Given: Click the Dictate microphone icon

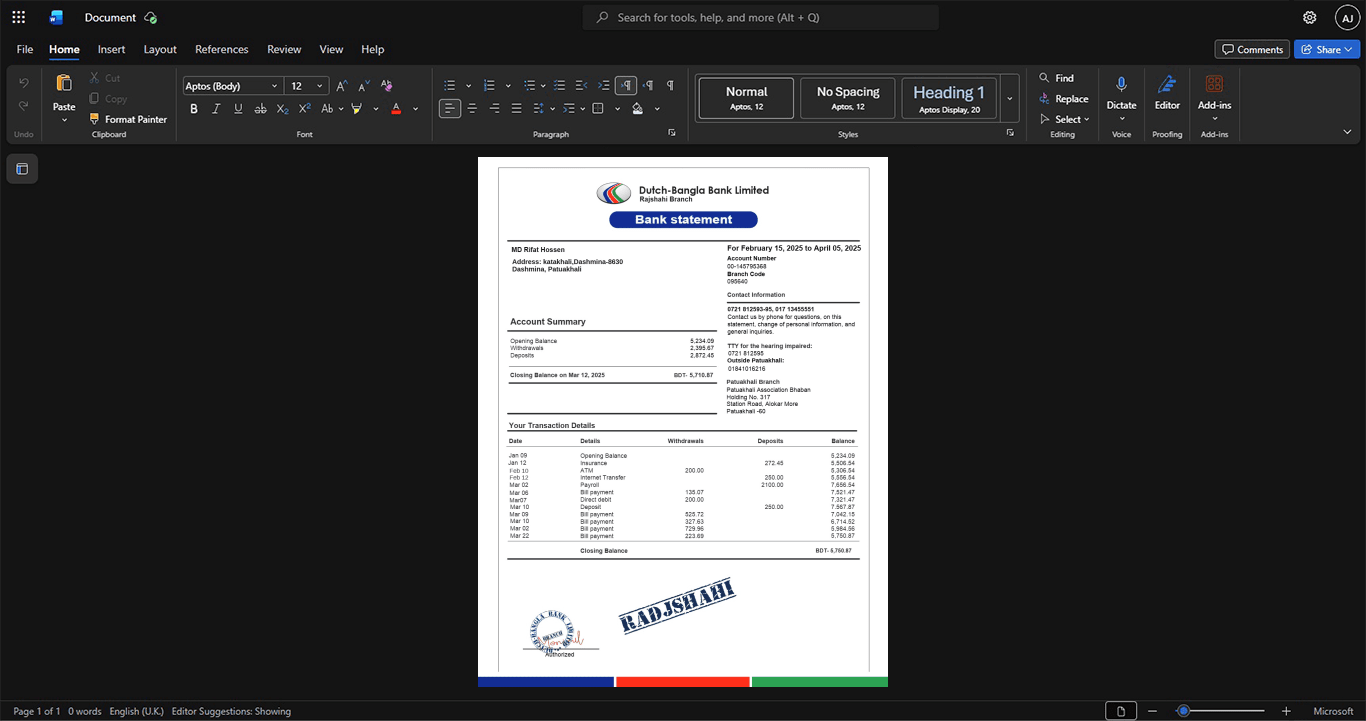Looking at the screenshot, I should 1122,84.
